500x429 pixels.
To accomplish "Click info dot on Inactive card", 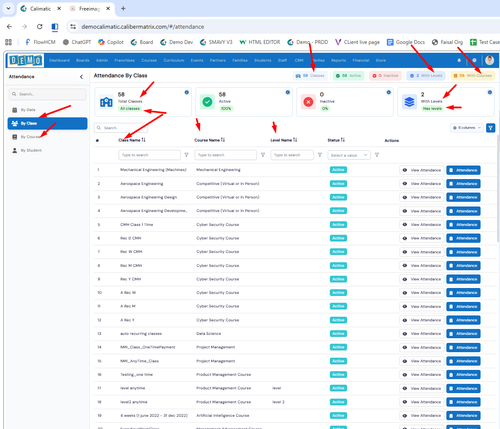I will (389, 92).
